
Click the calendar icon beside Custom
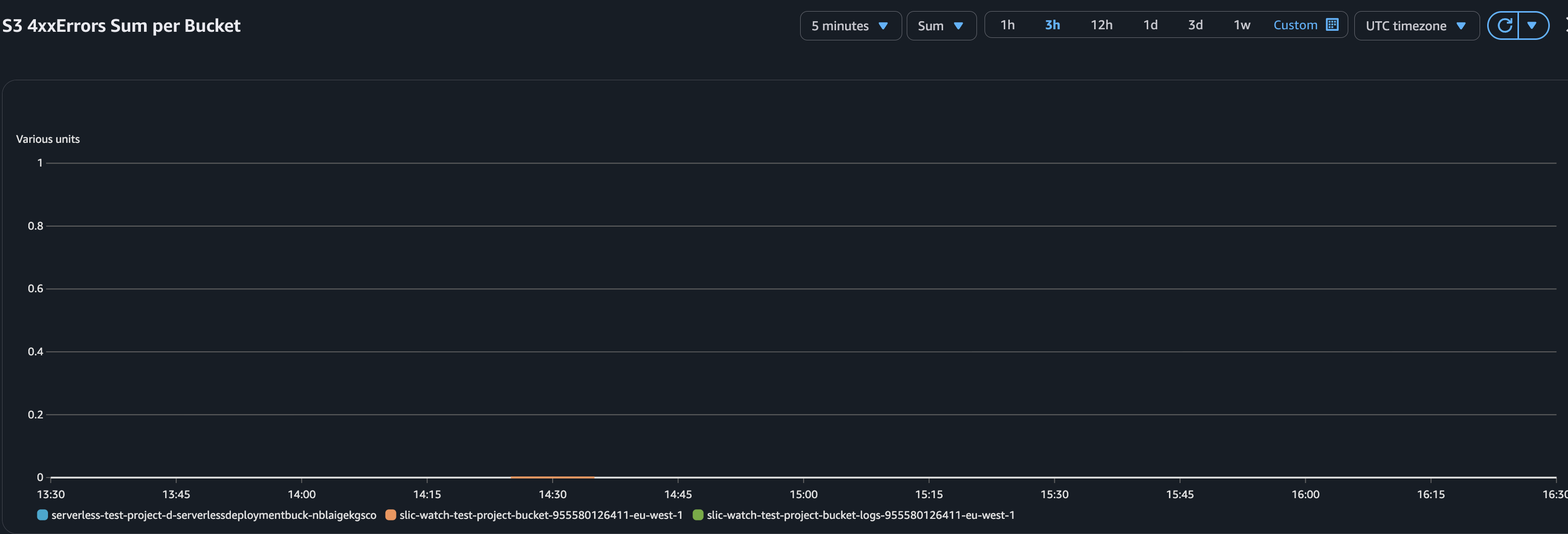pos(1332,25)
